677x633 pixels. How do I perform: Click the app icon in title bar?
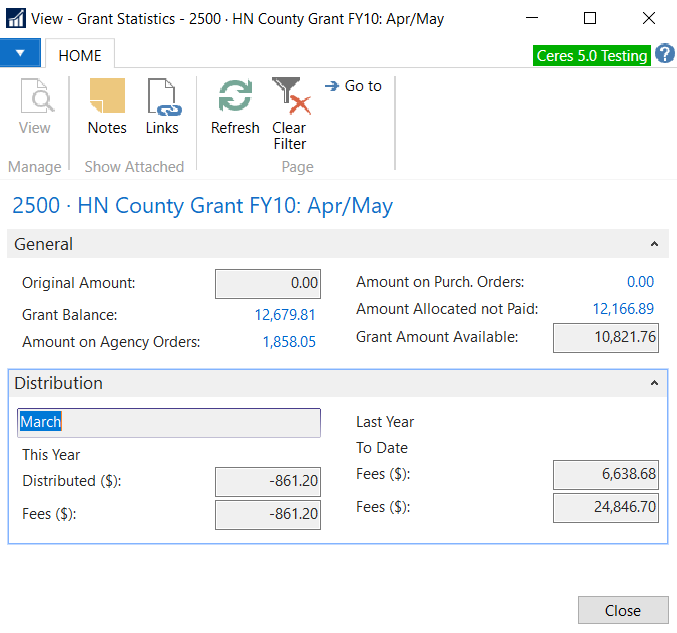pos(16,18)
